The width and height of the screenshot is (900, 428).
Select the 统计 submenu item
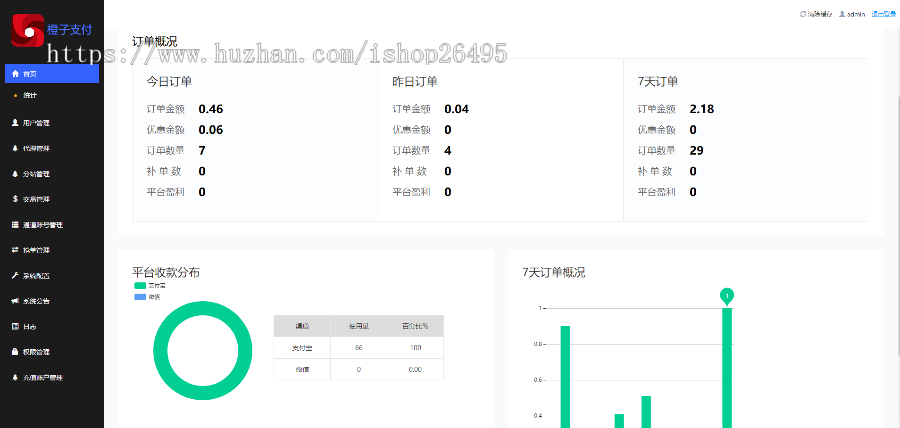point(30,95)
